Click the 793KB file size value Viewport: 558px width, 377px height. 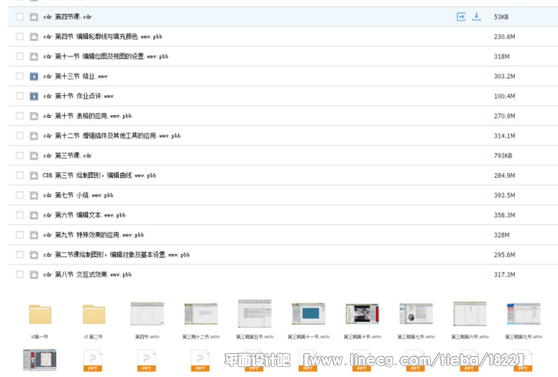point(503,156)
